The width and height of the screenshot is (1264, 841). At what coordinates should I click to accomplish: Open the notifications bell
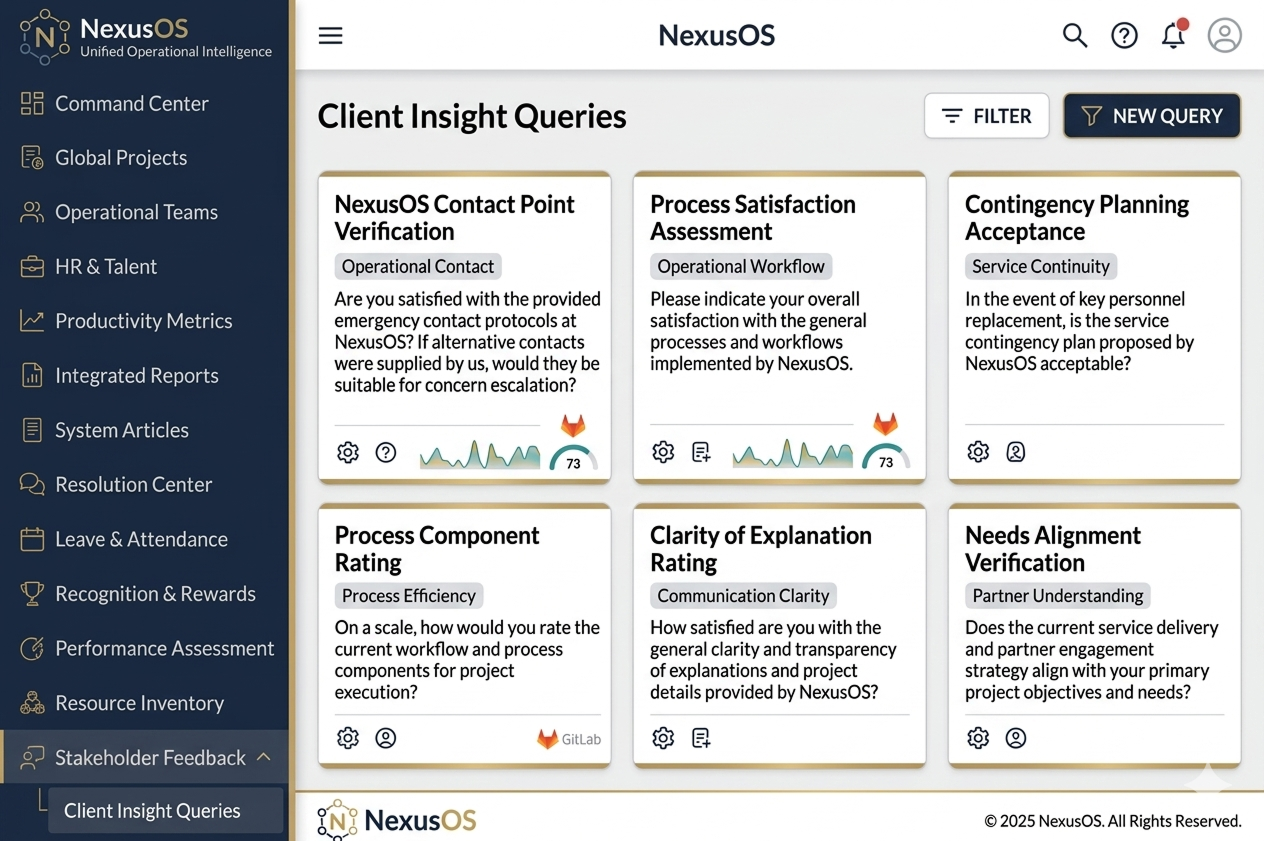tap(1173, 36)
